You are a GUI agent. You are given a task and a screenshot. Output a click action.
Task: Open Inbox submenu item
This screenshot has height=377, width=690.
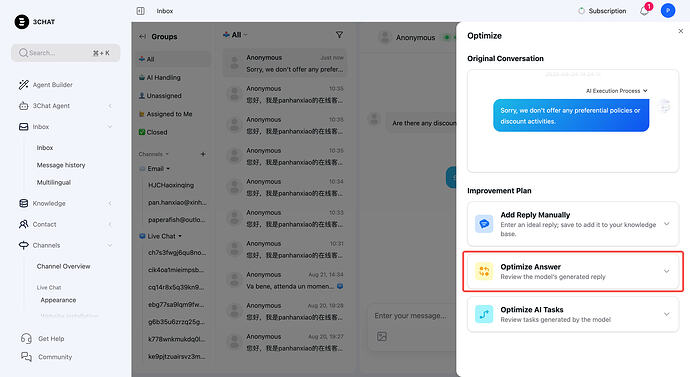[45, 148]
